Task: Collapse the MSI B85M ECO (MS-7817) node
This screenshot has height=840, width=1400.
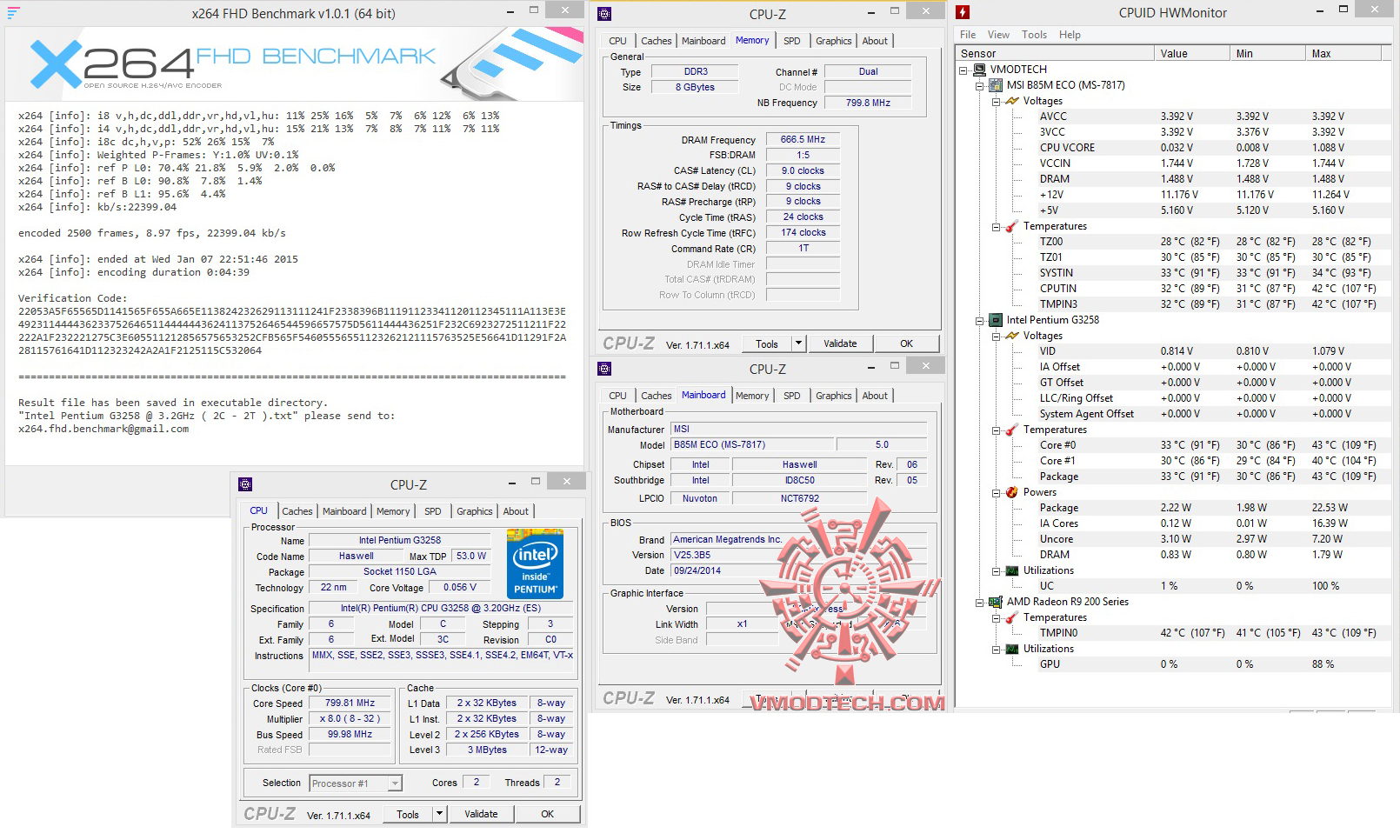Action: point(980,85)
